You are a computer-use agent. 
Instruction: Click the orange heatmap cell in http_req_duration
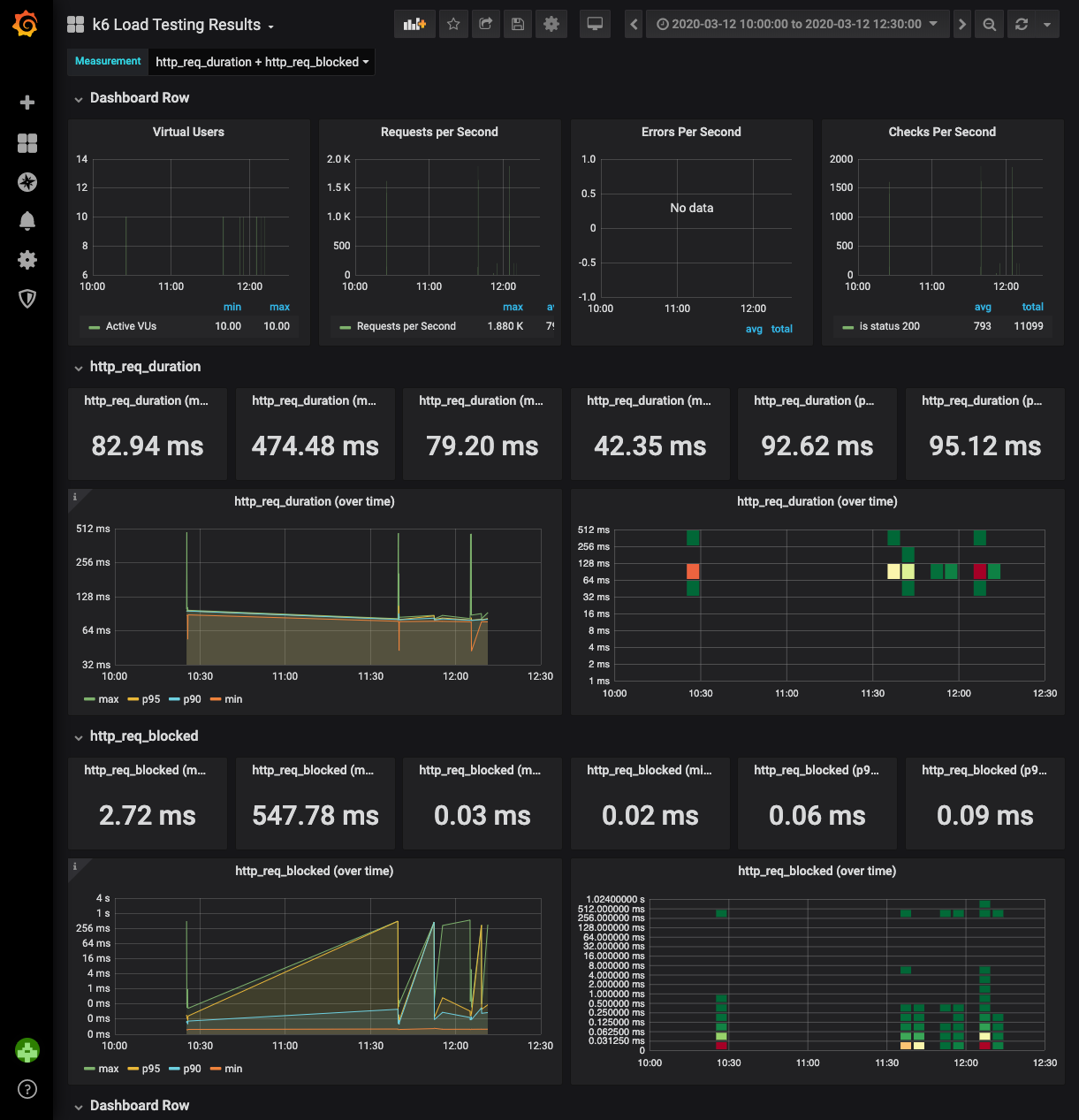pyautogui.click(x=693, y=571)
